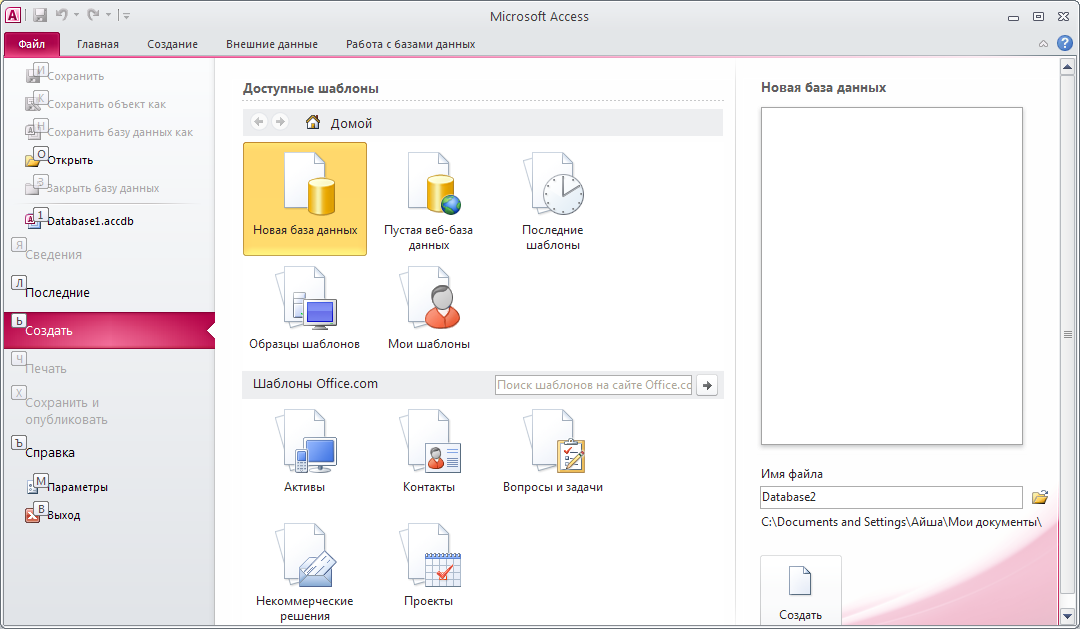Click the scrollbar up arrow
Image resolution: width=1080 pixels, height=629 pixels.
pos(1068,67)
